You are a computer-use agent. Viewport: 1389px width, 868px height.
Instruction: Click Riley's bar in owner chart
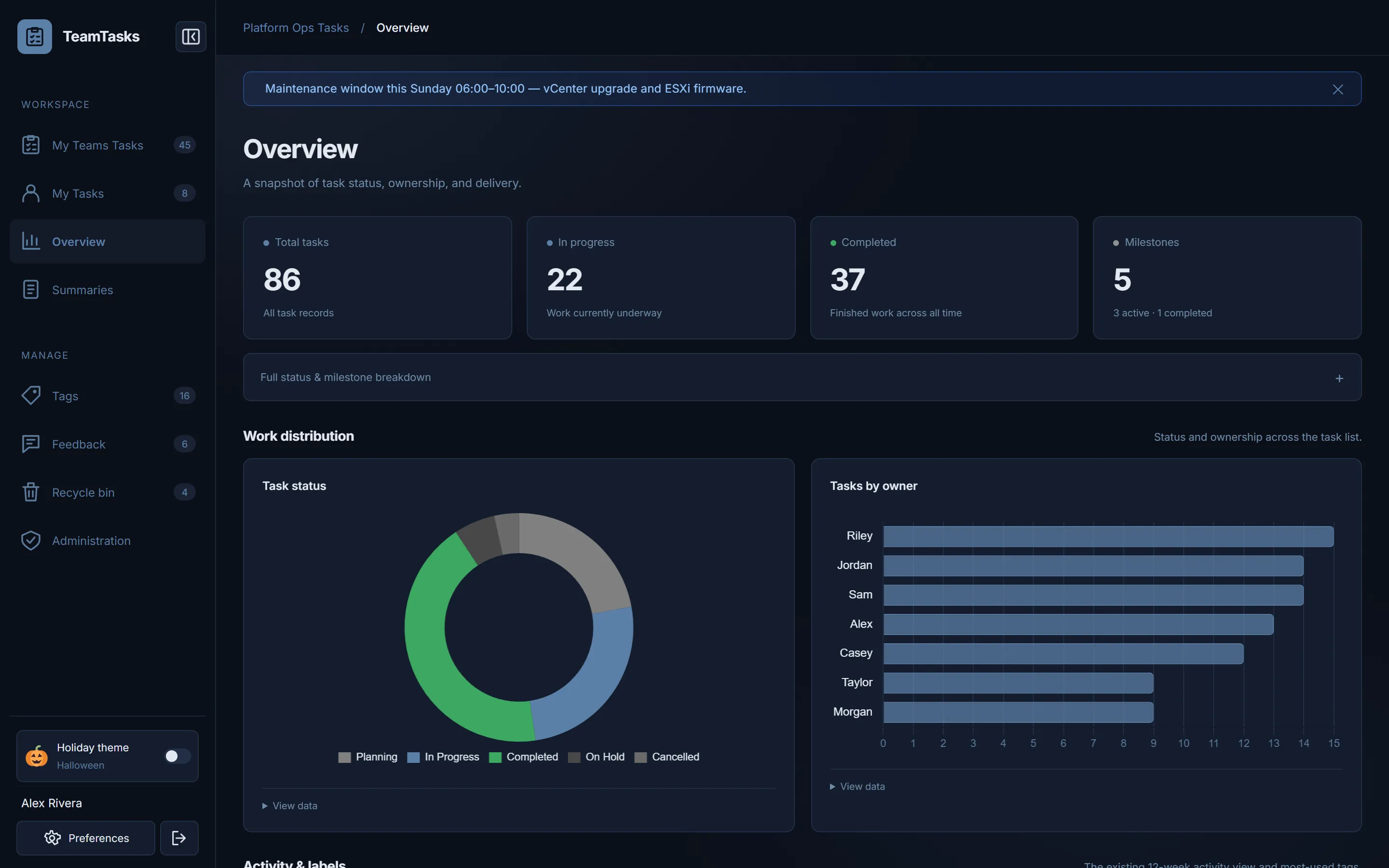1108,536
